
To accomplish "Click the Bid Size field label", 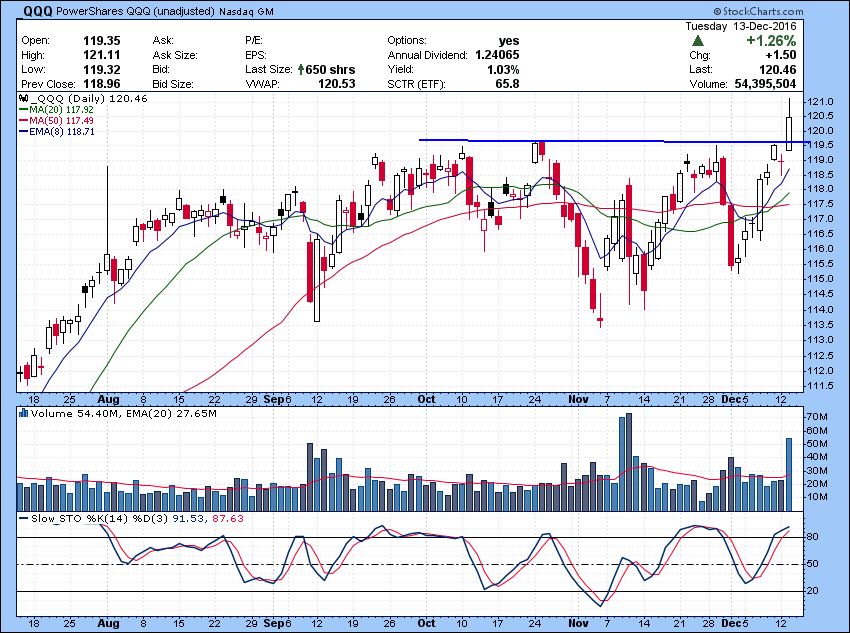I will point(172,84).
